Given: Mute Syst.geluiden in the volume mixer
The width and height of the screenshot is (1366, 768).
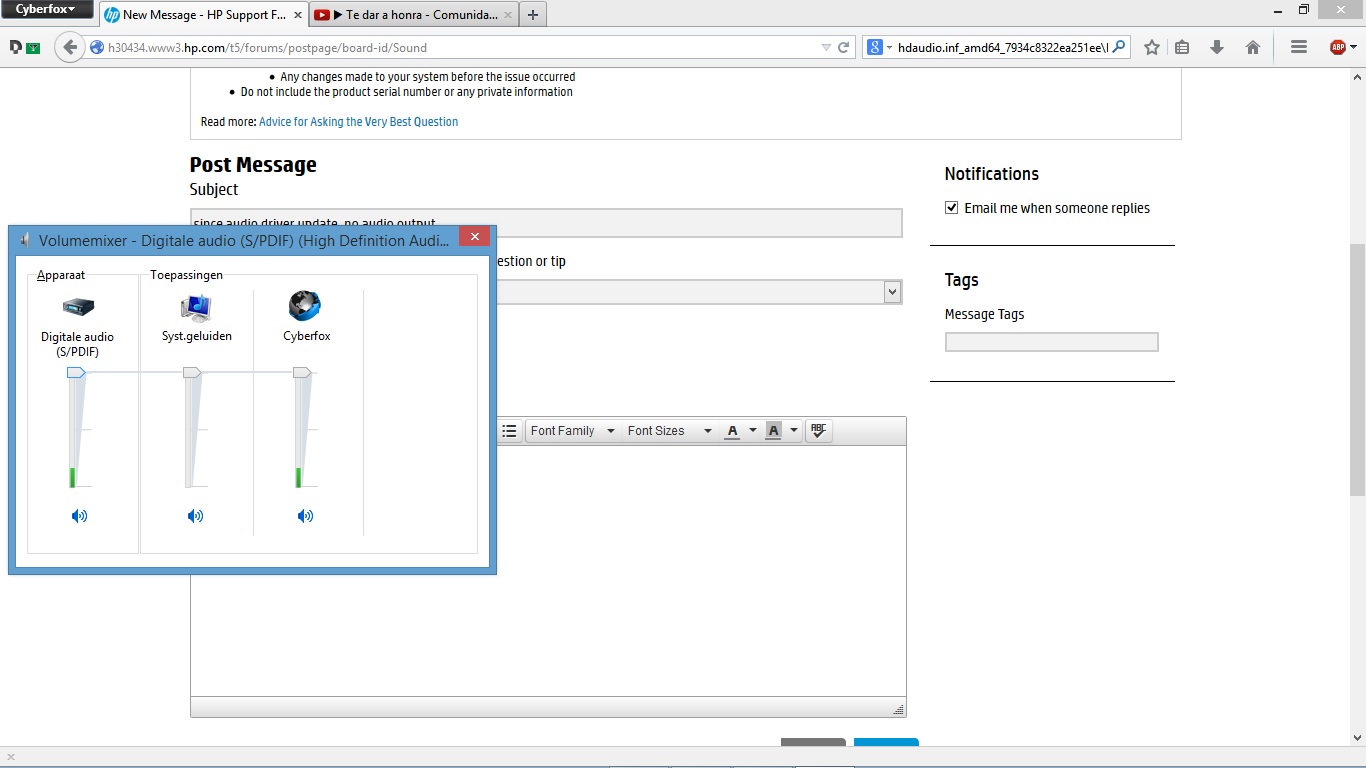Looking at the screenshot, I should 195,516.
